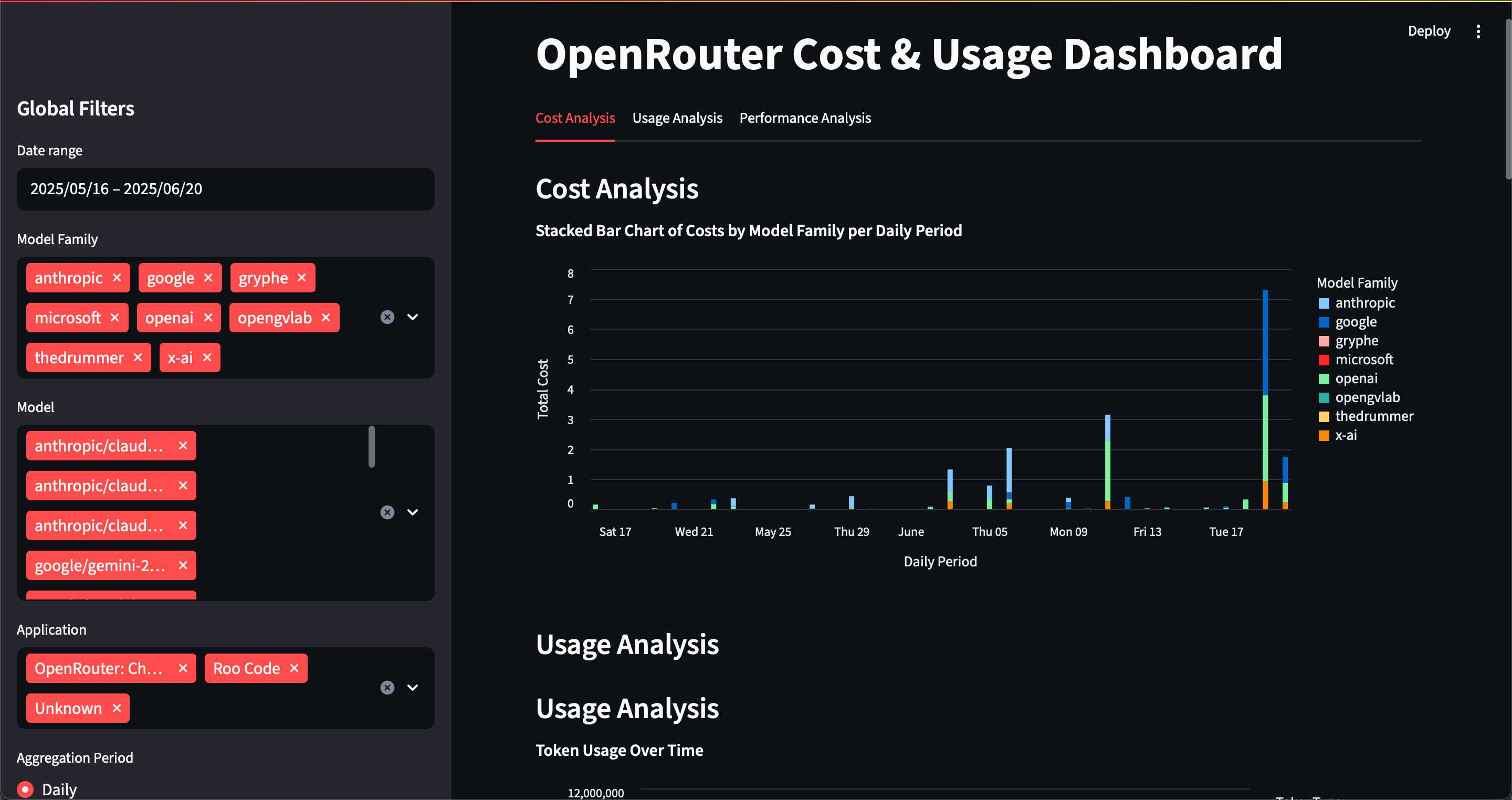The width and height of the screenshot is (1512, 800).
Task: Expand the Model dropdown list
Action: 413,512
